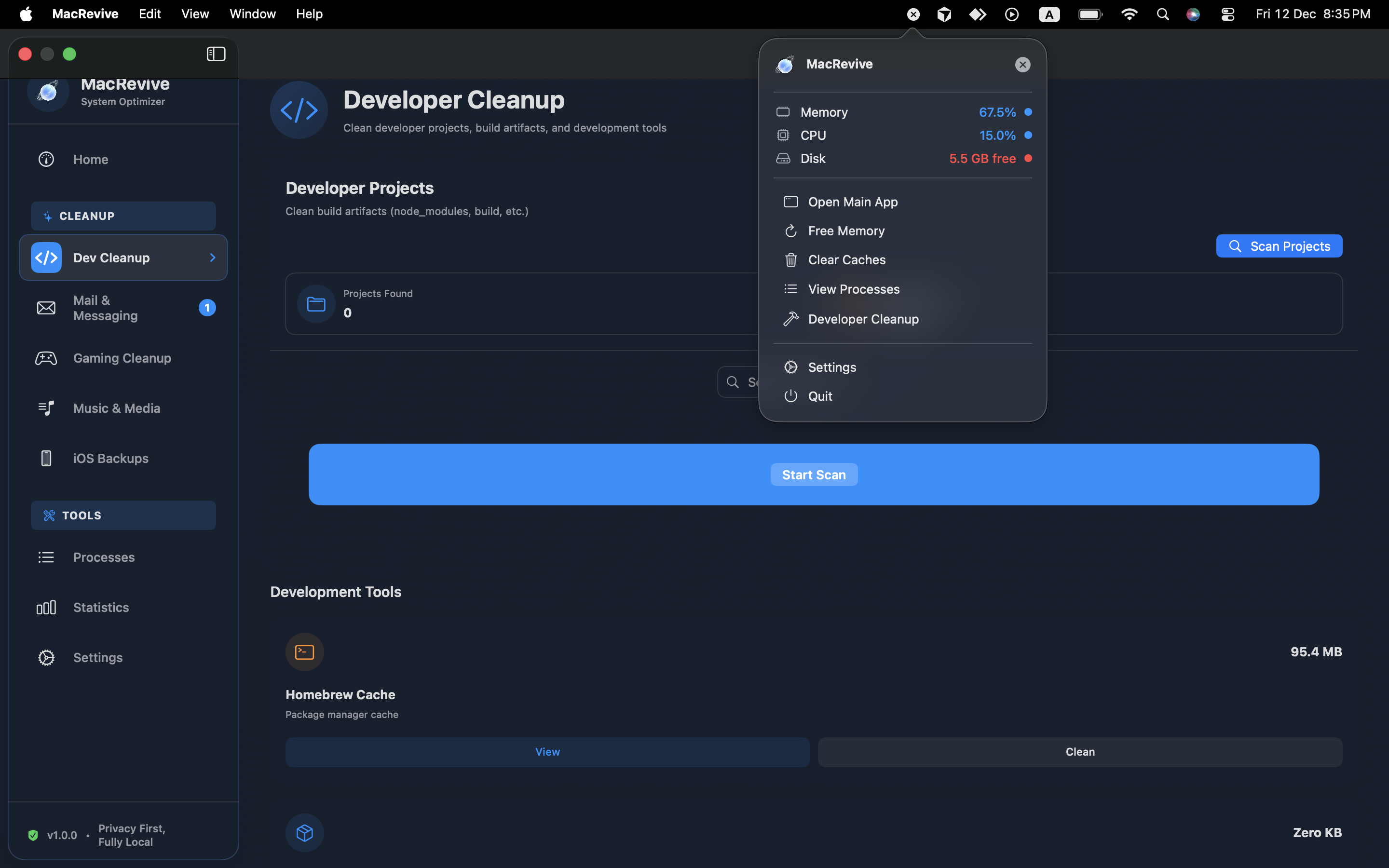Select Quit in the MacRevive popover

tap(820, 395)
